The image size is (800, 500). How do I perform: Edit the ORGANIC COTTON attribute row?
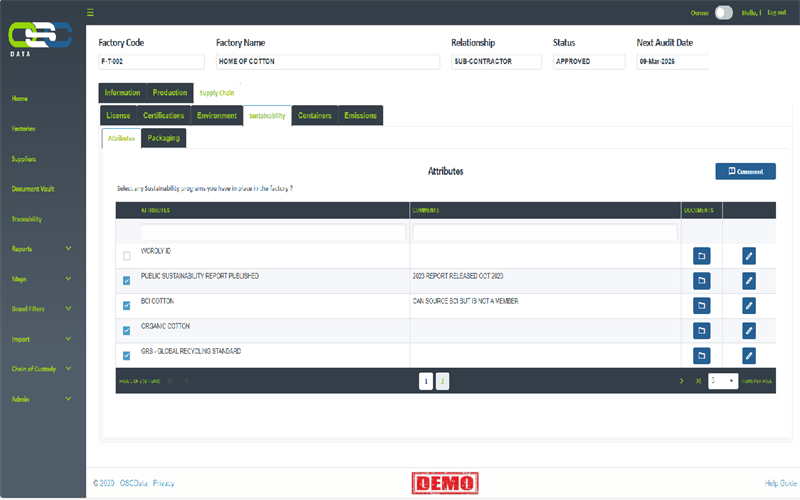[x=749, y=331]
